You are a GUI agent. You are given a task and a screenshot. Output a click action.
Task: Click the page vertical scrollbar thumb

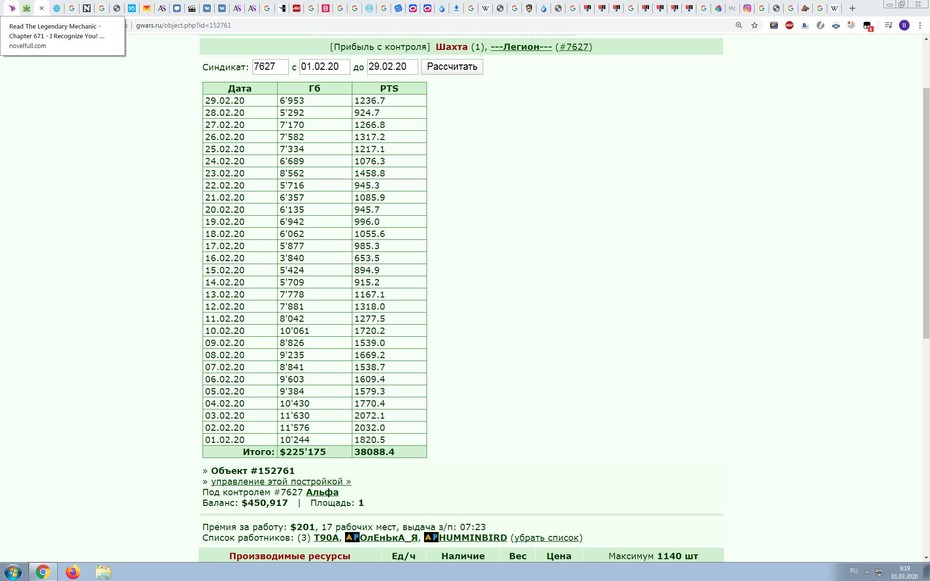coord(925,213)
